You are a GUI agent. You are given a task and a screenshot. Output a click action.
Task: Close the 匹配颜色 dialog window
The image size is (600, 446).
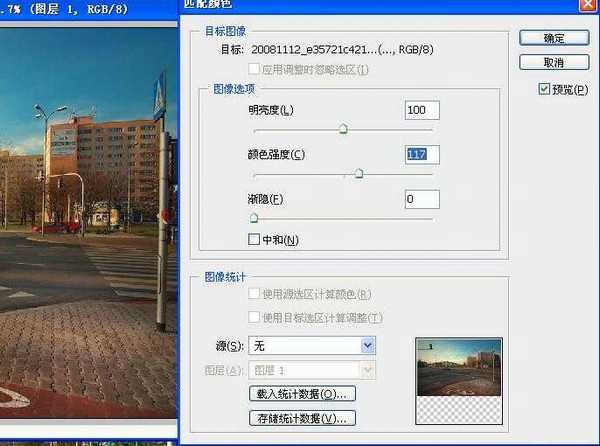pos(586,6)
